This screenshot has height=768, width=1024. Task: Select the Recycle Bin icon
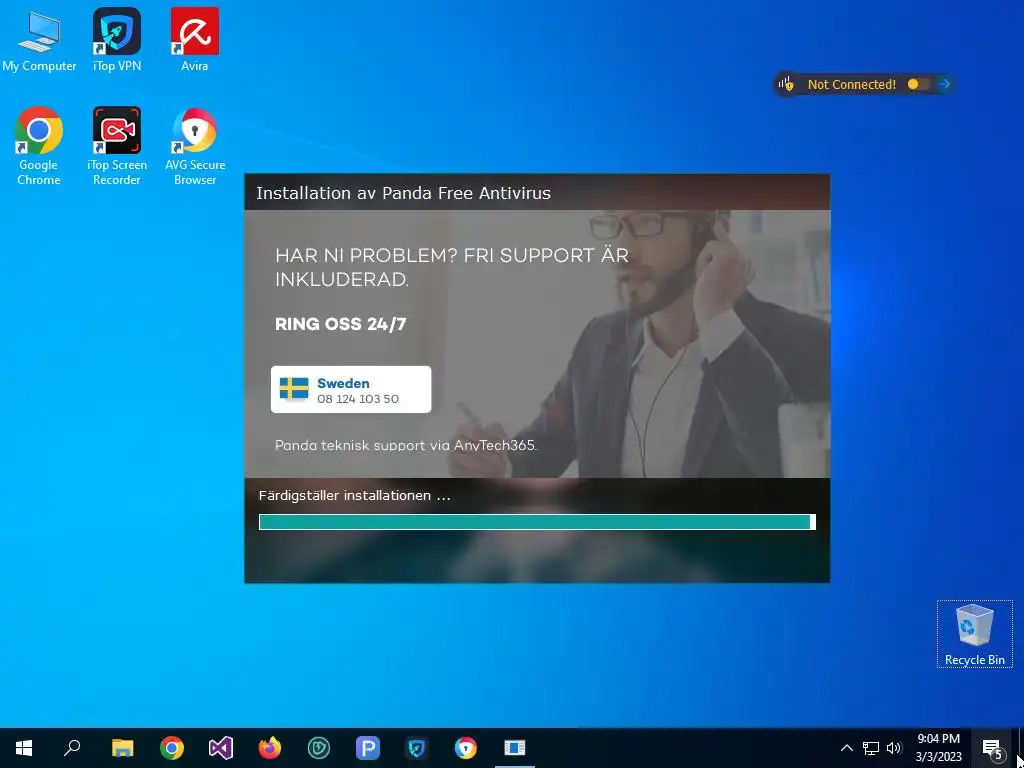[974, 634]
